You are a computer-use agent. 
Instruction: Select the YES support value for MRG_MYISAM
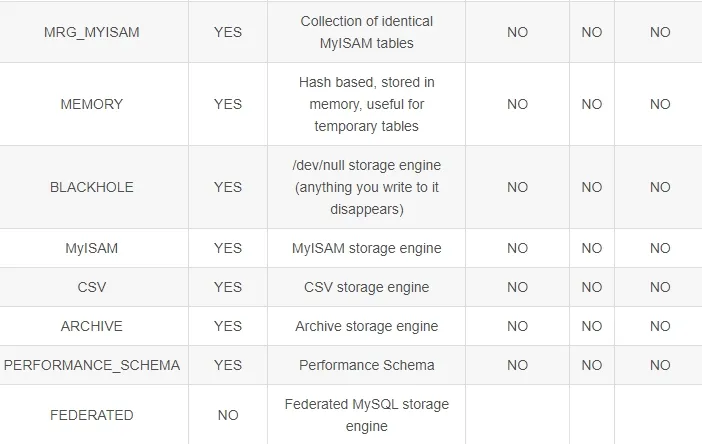pos(228,32)
